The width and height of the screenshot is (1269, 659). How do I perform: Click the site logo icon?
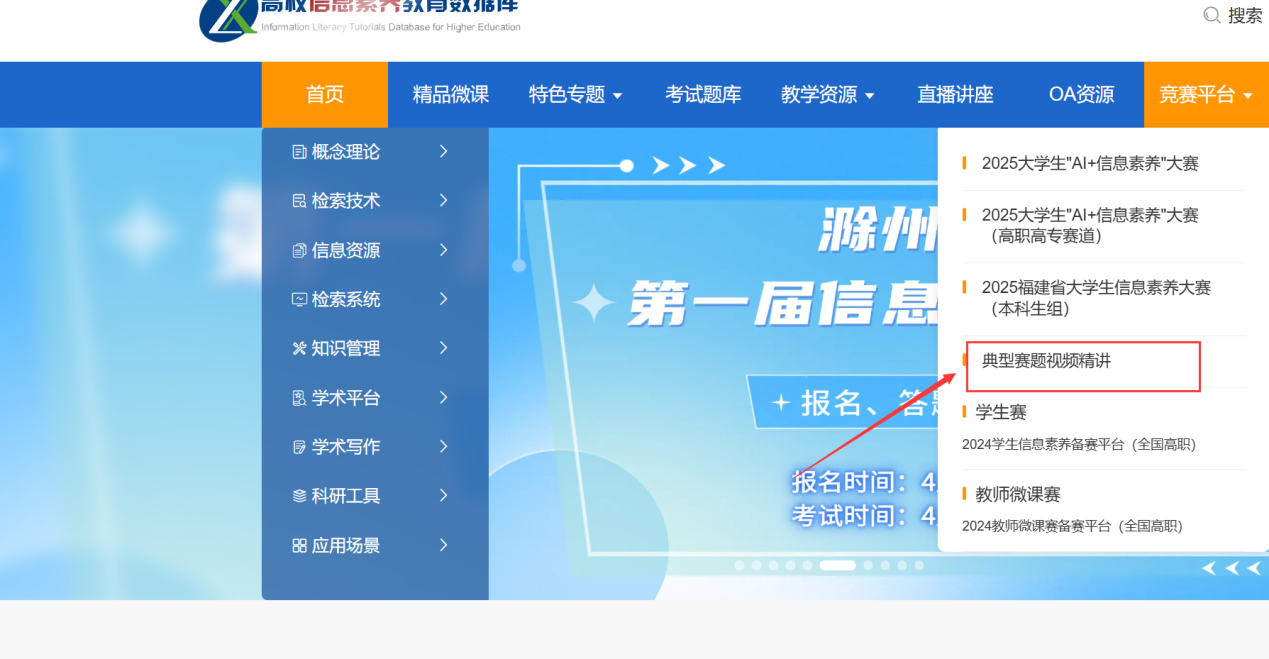pyautogui.click(x=228, y=18)
